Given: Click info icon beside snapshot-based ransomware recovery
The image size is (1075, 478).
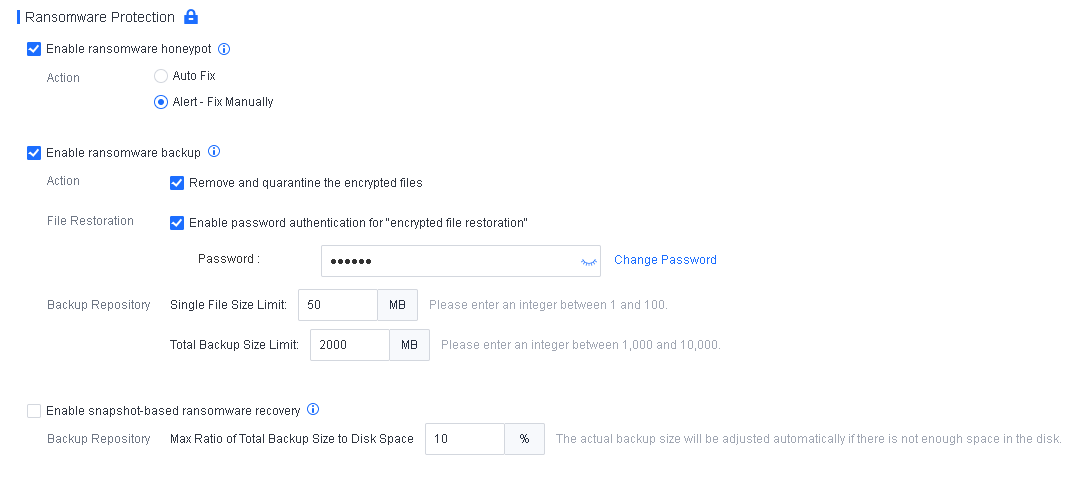Looking at the screenshot, I should point(313,410).
